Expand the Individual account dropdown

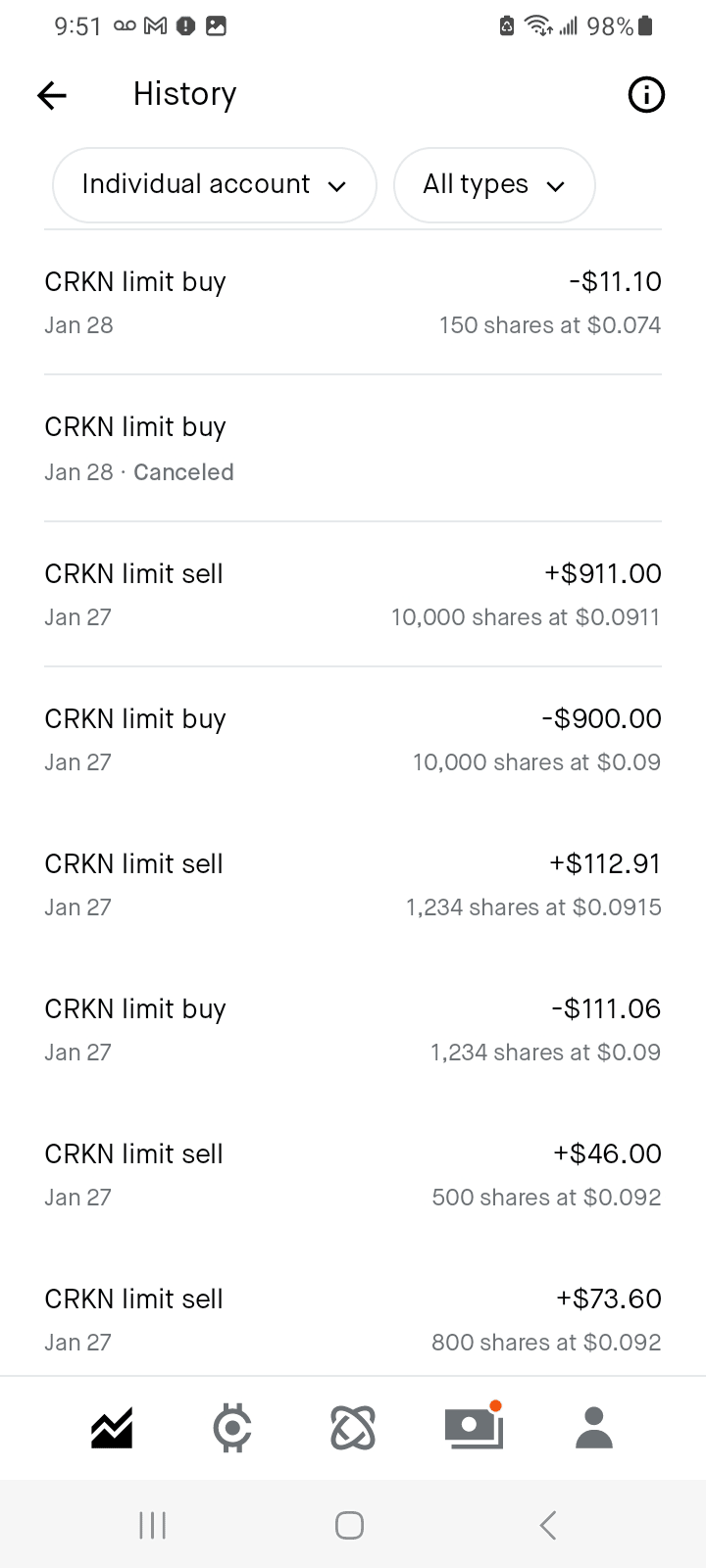[214, 185]
